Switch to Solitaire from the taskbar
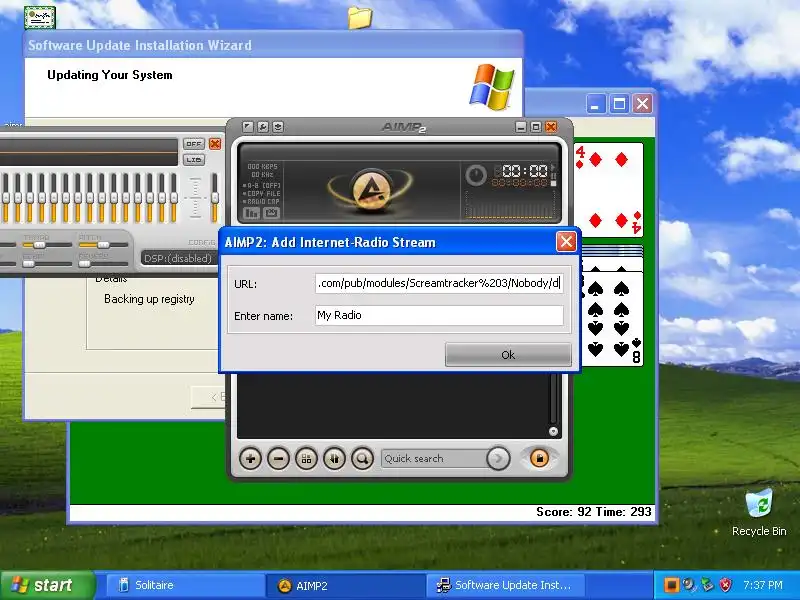 [x=185, y=585]
